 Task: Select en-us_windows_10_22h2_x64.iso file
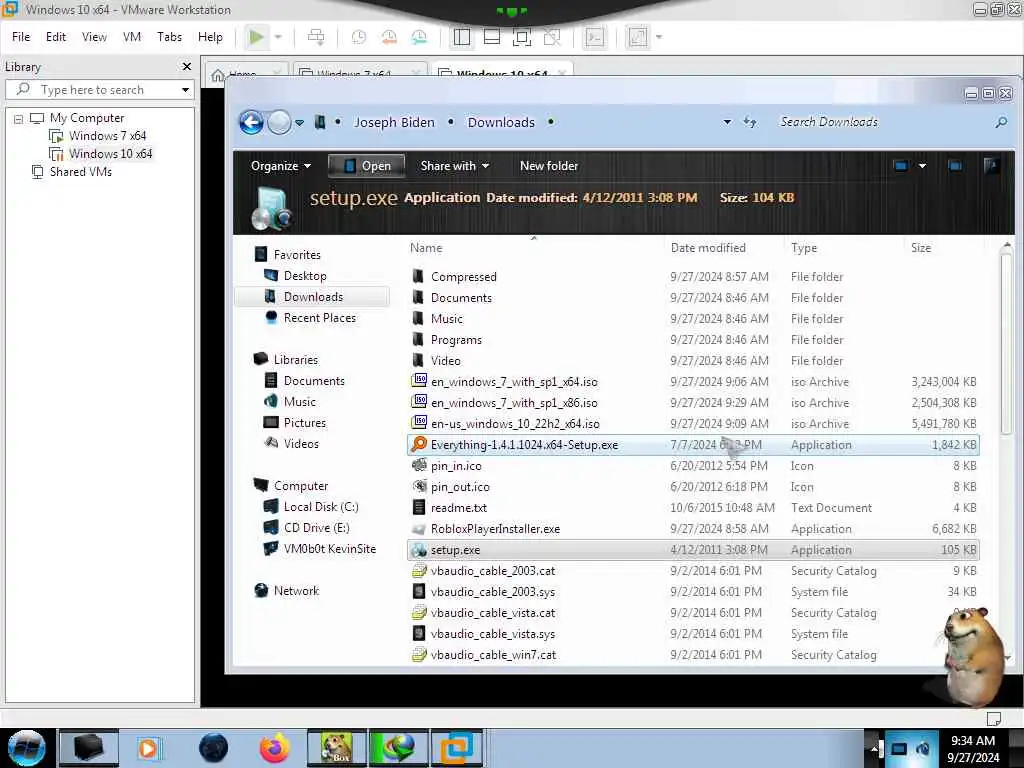pyautogui.click(x=693, y=424)
